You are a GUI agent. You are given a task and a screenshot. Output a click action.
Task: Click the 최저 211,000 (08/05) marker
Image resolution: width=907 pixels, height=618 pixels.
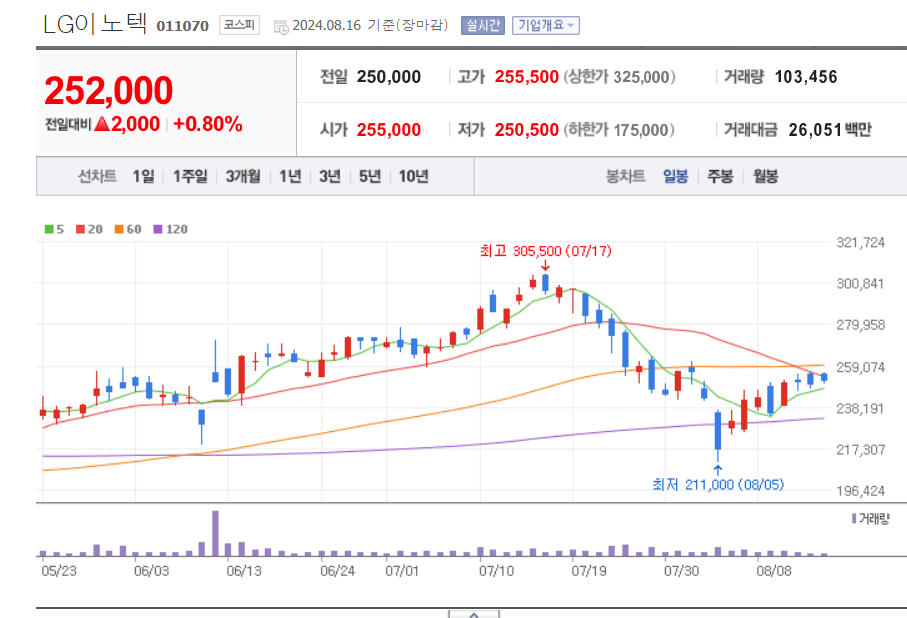[718, 484]
